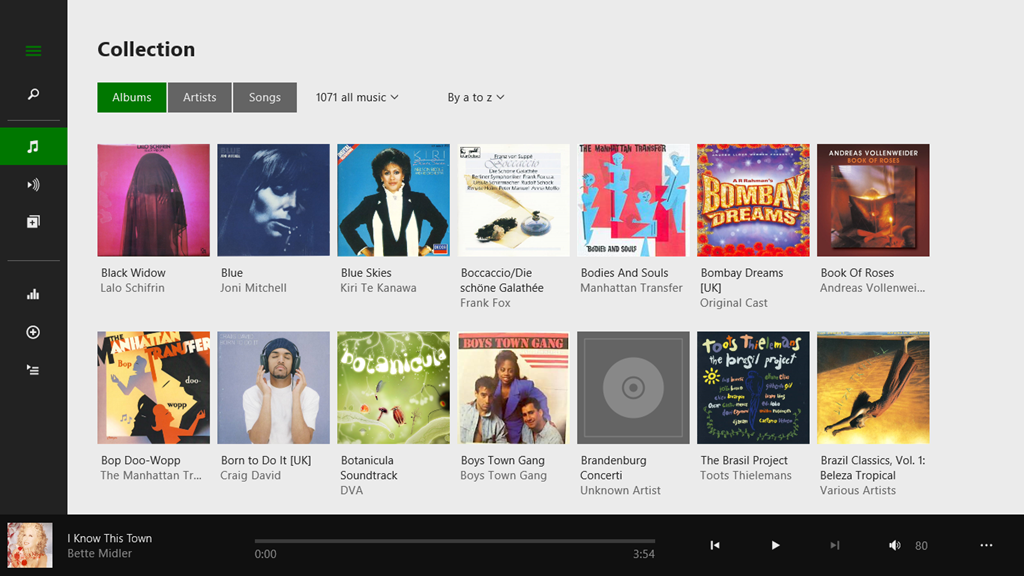Mute using the volume speaker icon

(x=895, y=545)
